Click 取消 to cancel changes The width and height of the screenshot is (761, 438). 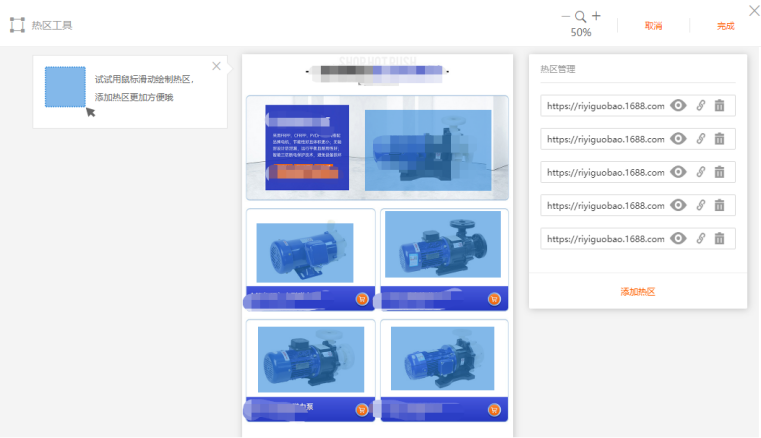pos(653,26)
